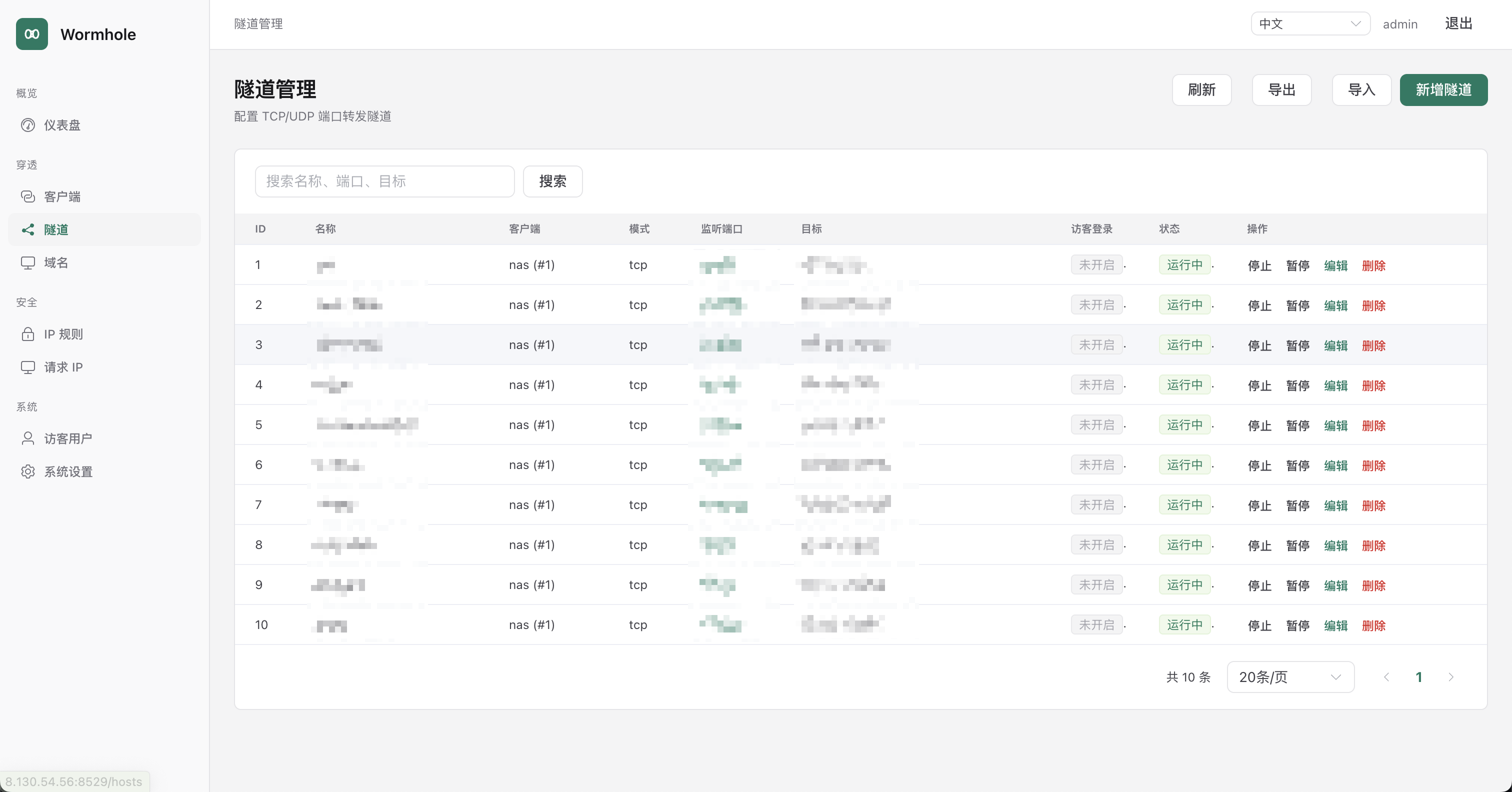Click 暂停 for tunnel row 10
This screenshot has width=1512, height=792.
click(1297, 625)
